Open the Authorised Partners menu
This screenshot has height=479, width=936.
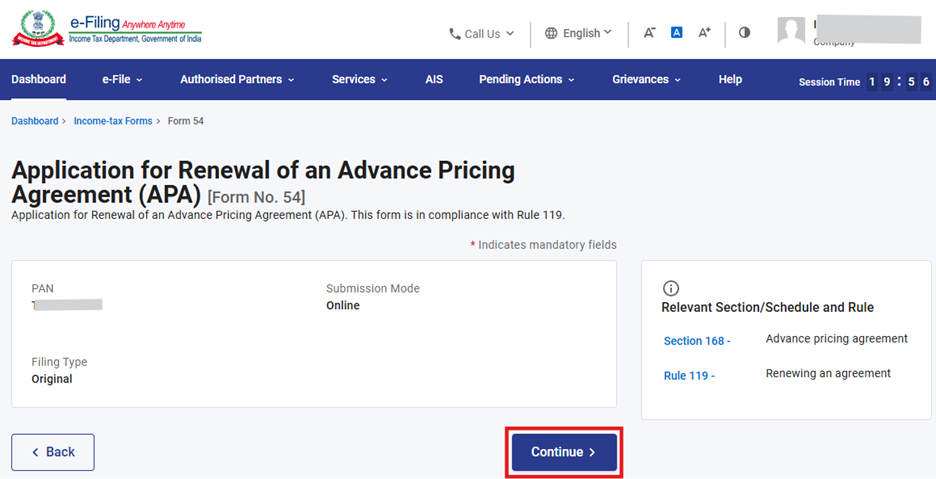pyautogui.click(x=237, y=80)
